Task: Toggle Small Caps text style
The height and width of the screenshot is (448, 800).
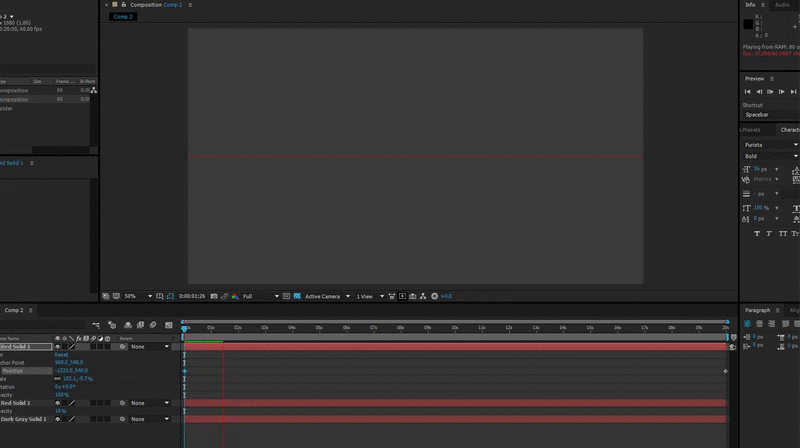Action: coord(795,234)
